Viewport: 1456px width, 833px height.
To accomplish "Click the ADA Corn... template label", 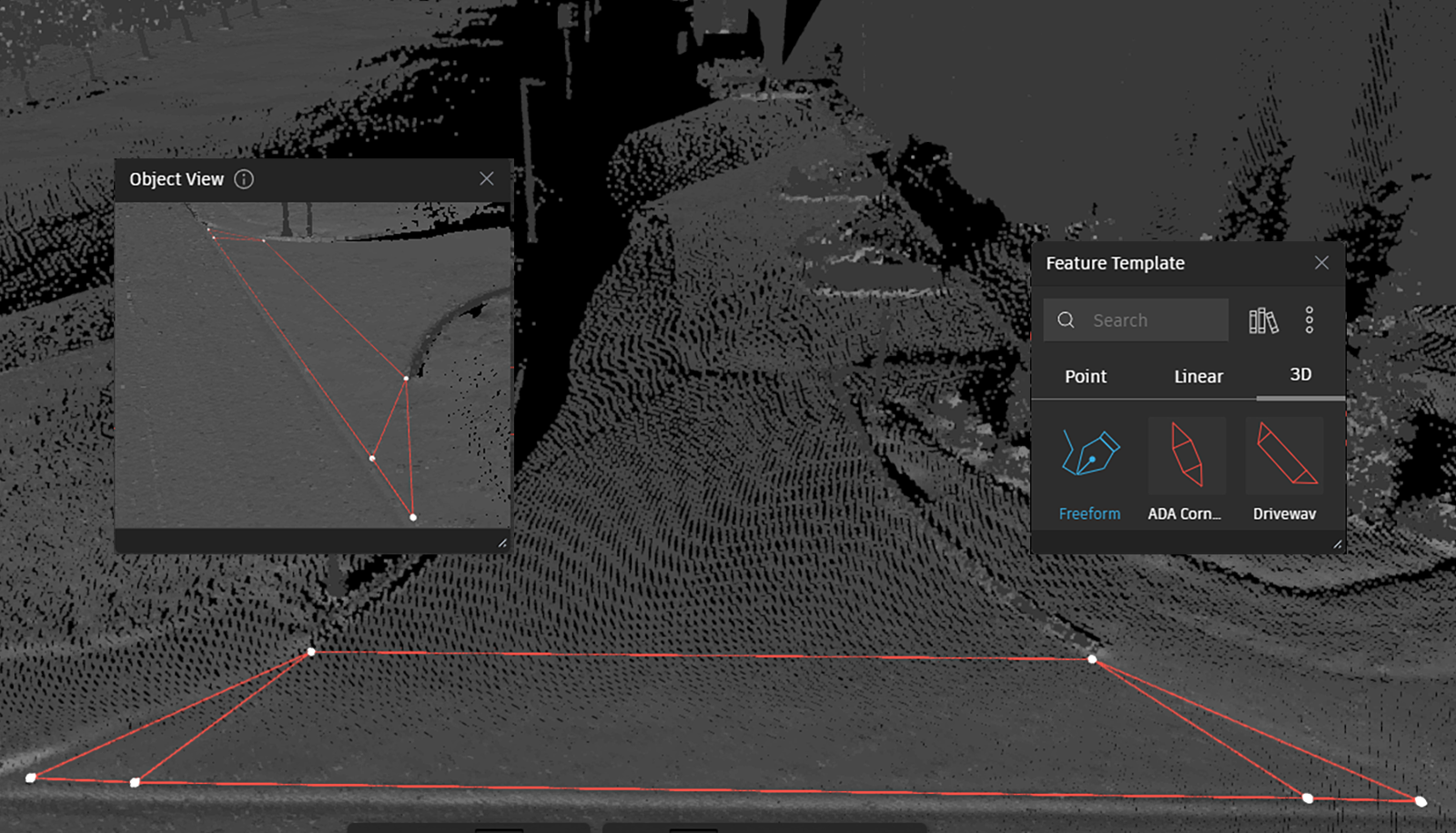I will point(1185,513).
